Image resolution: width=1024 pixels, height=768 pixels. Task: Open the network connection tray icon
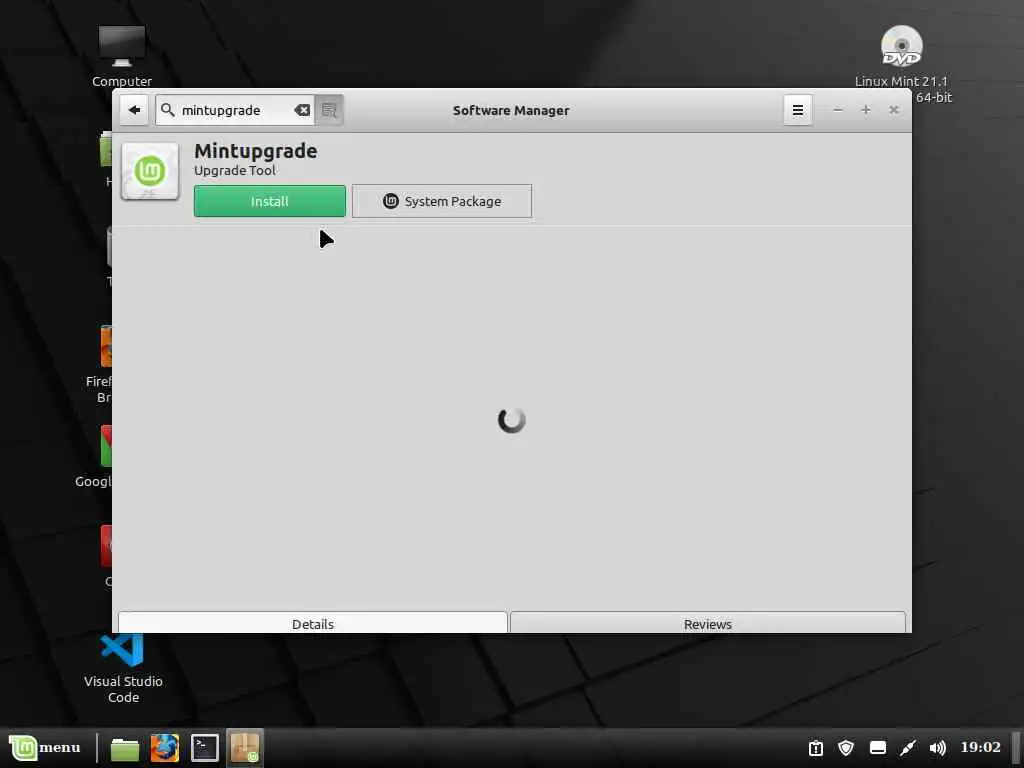click(908, 748)
